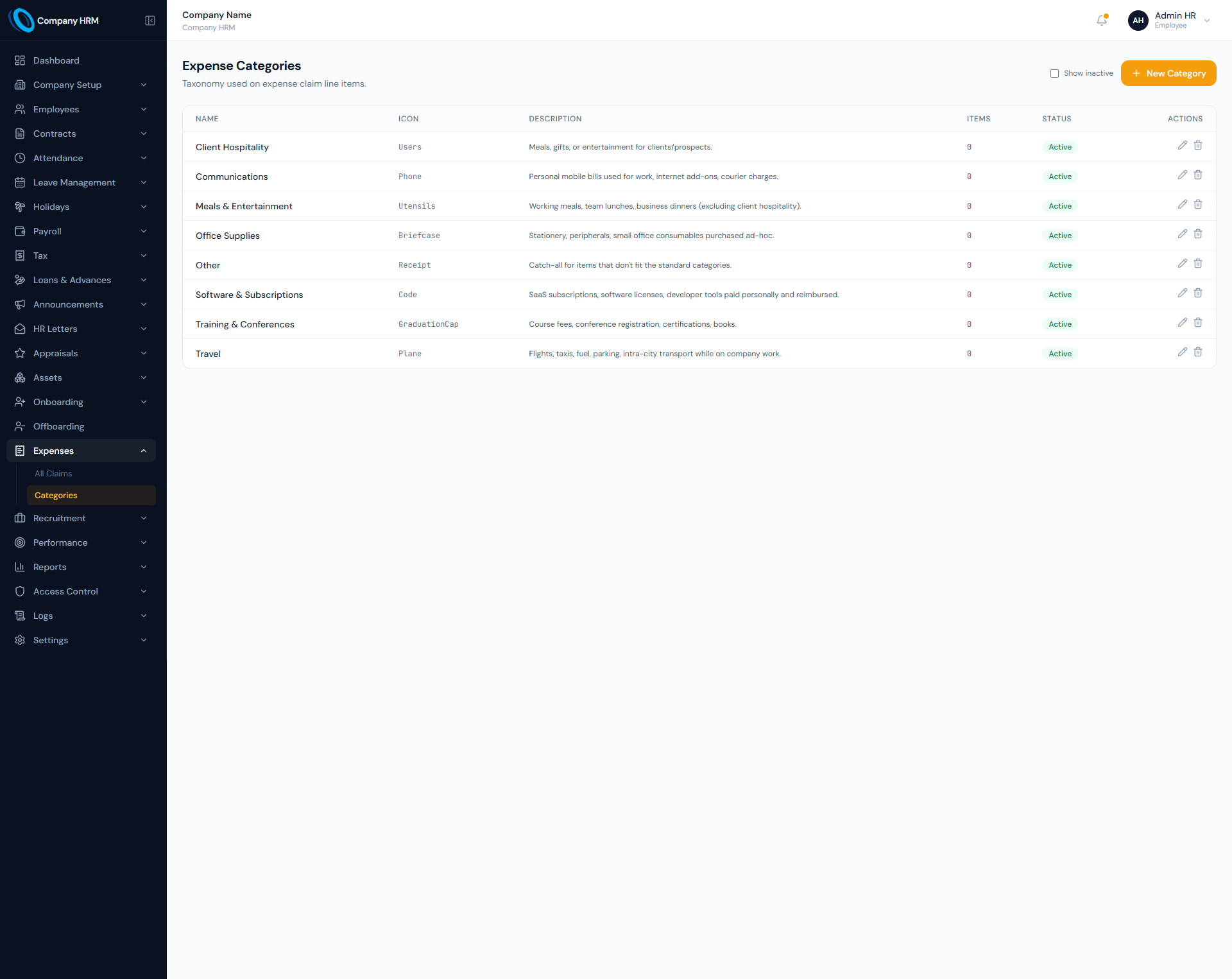Open the Access Control menu item
The width and height of the screenshot is (1232, 979).
[81, 591]
